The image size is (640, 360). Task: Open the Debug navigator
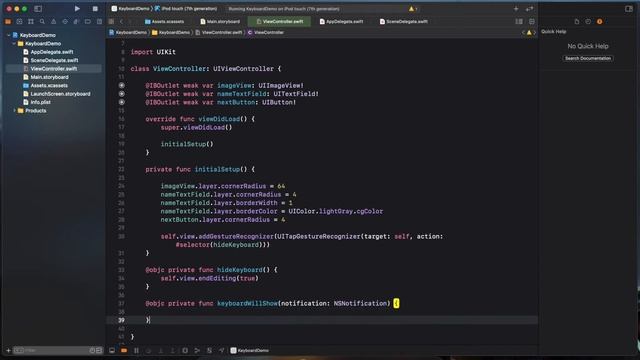tap(76, 21)
